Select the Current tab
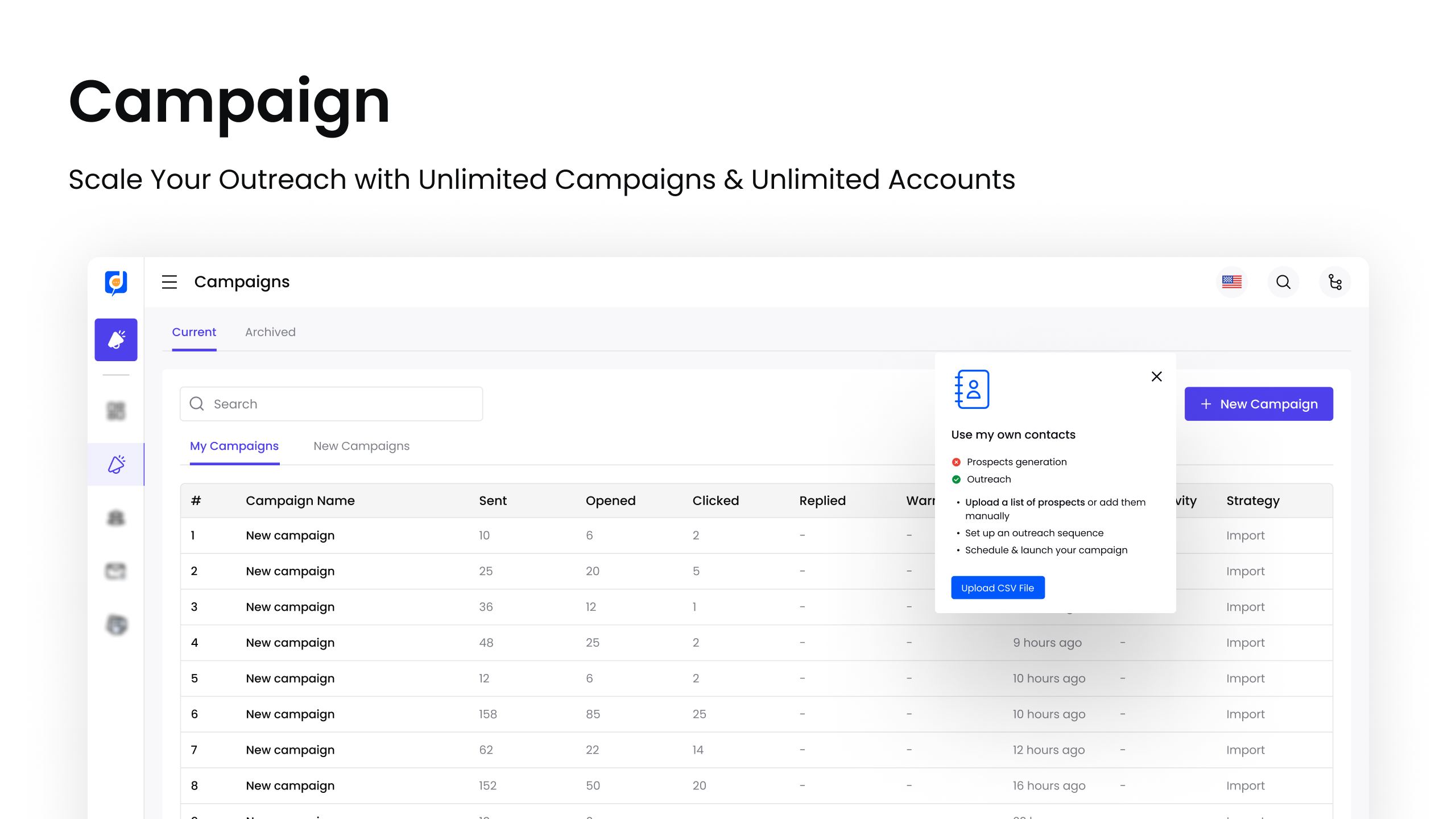1456x819 pixels. tap(194, 332)
